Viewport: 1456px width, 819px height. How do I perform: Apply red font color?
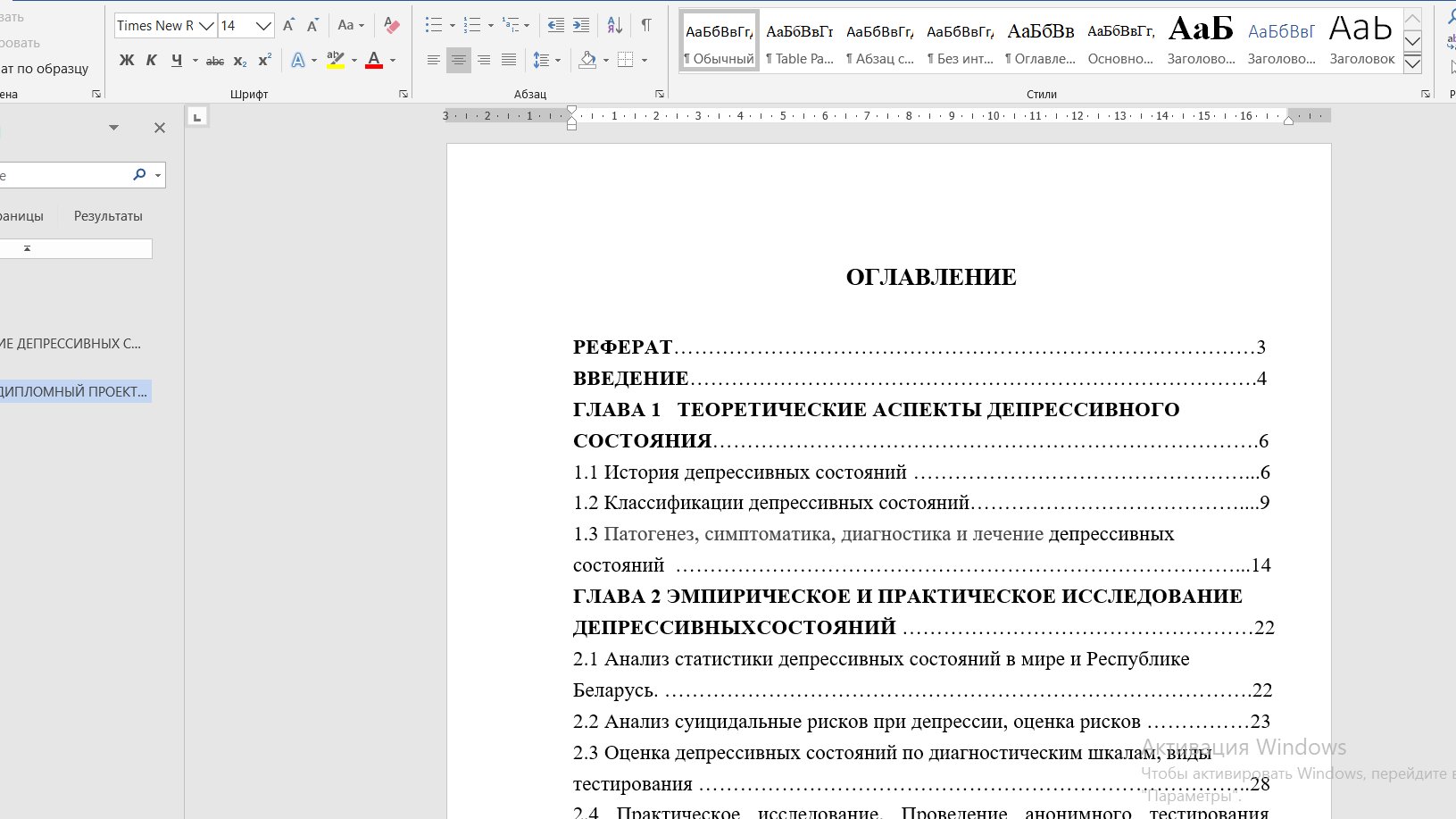pyautogui.click(x=374, y=60)
